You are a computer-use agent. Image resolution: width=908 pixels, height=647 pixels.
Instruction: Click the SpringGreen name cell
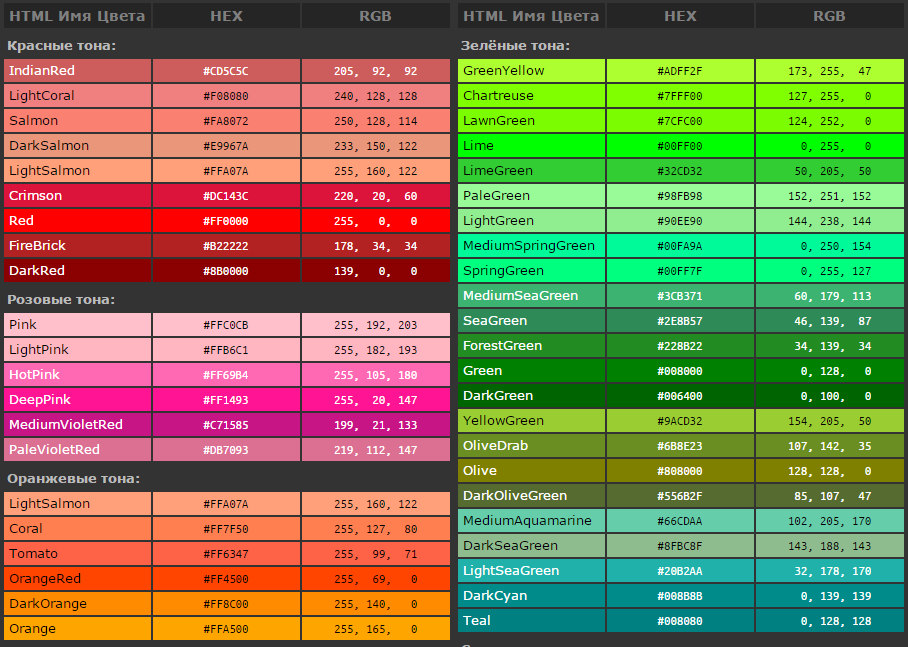point(532,271)
